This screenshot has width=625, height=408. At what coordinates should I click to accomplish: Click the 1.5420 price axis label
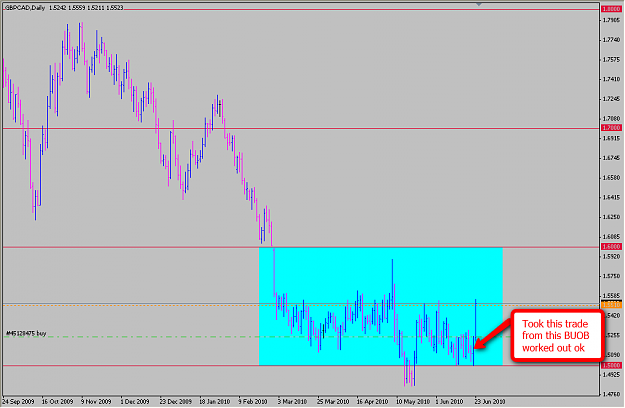[612, 316]
